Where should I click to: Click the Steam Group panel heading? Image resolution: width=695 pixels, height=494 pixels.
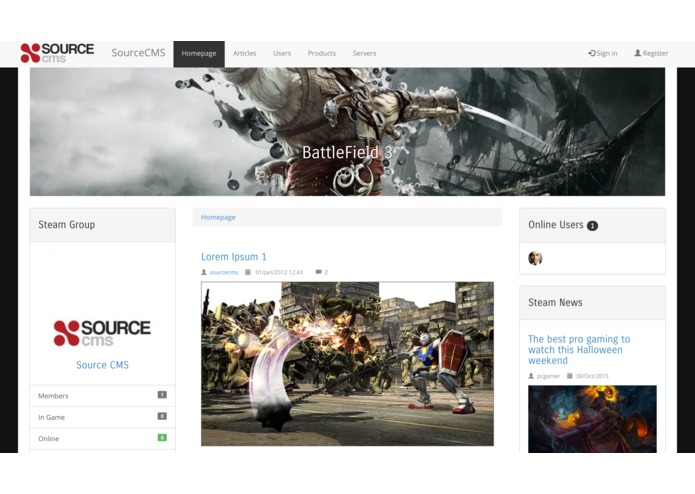click(102, 225)
